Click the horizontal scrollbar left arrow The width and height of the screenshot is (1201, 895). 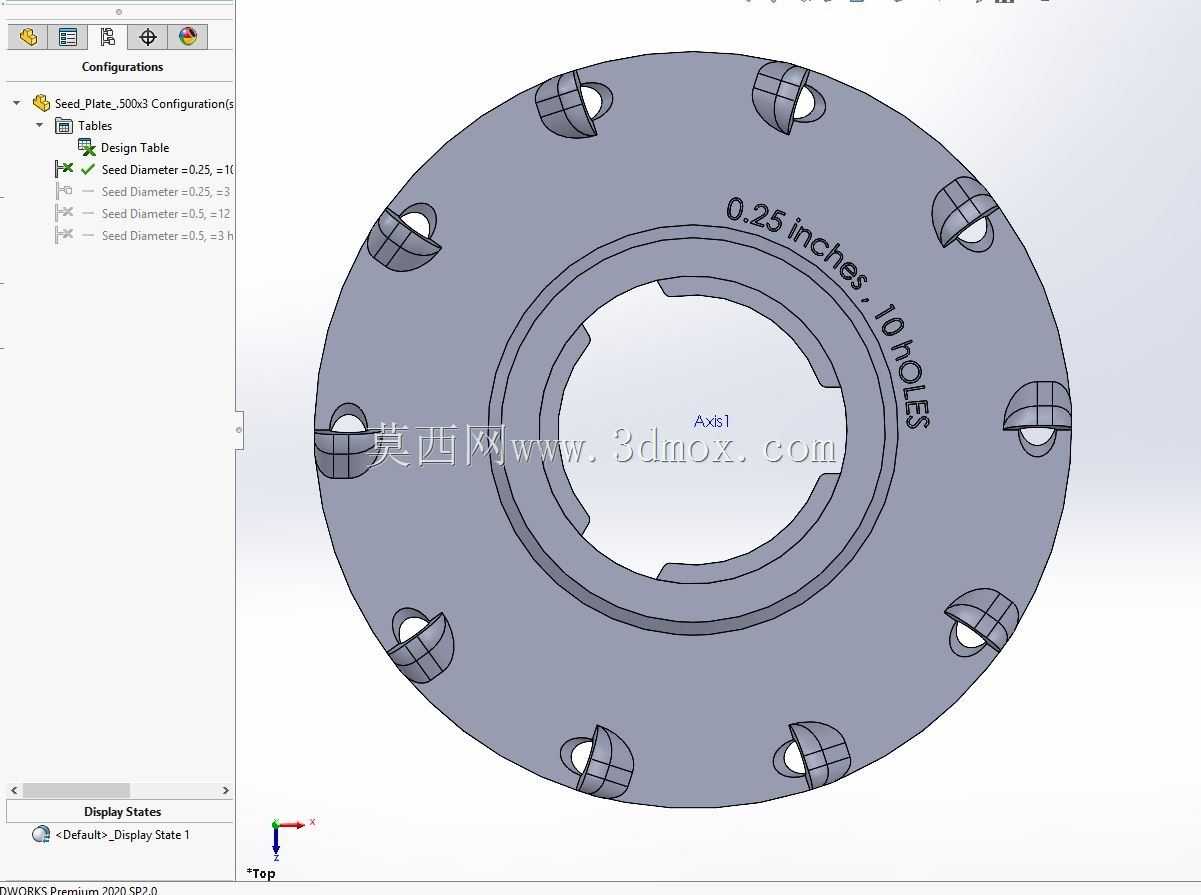click(x=13, y=790)
